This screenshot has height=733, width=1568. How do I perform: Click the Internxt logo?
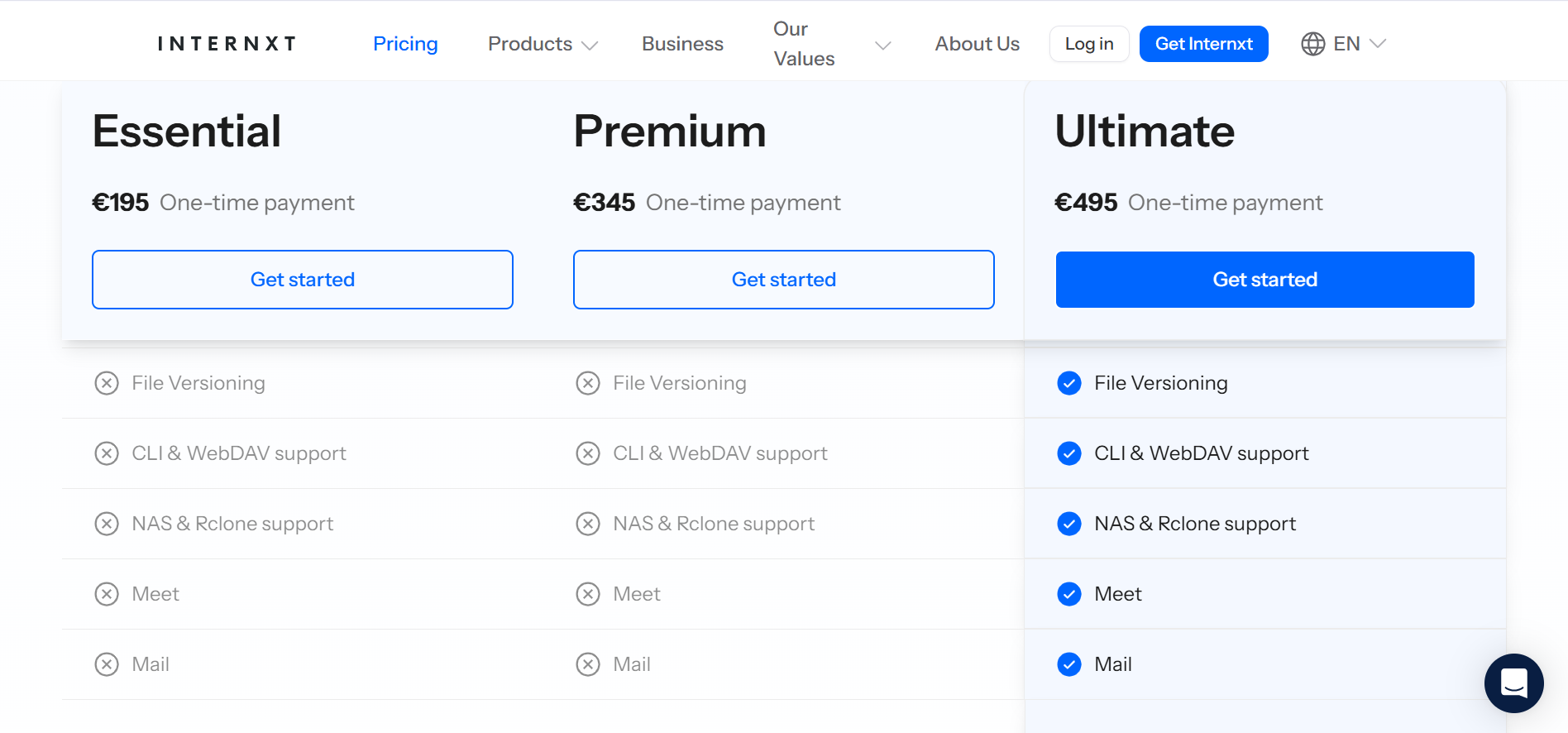pyautogui.click(x=227, y=44)
